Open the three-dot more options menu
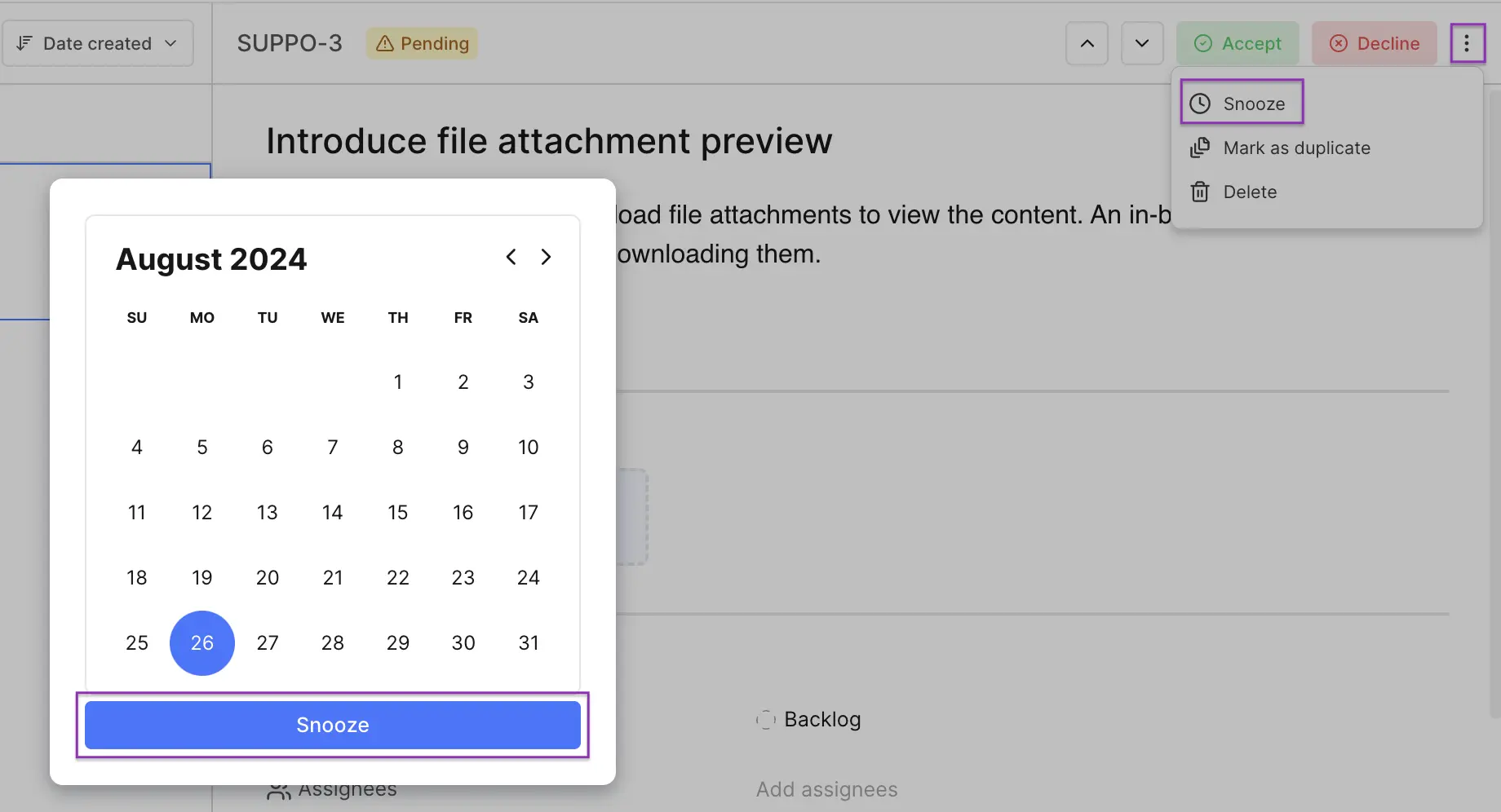Screen dimensions: 1501x812 [x=1467, y=43]
